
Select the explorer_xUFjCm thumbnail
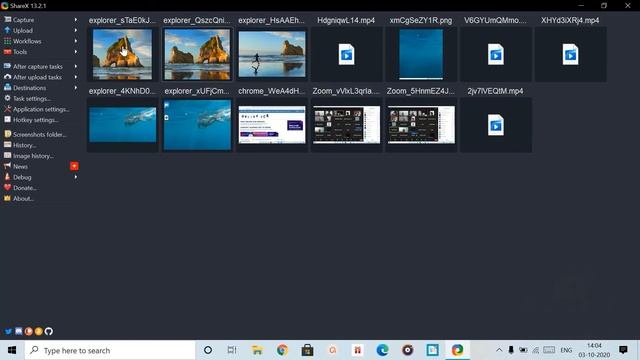(x=197, y=125)
